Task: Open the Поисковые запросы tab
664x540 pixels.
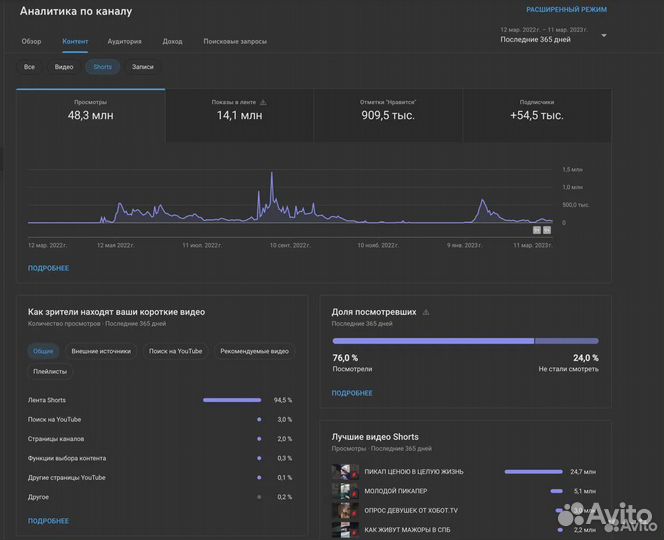Action: pyautogui.click(x=234, y=41)
